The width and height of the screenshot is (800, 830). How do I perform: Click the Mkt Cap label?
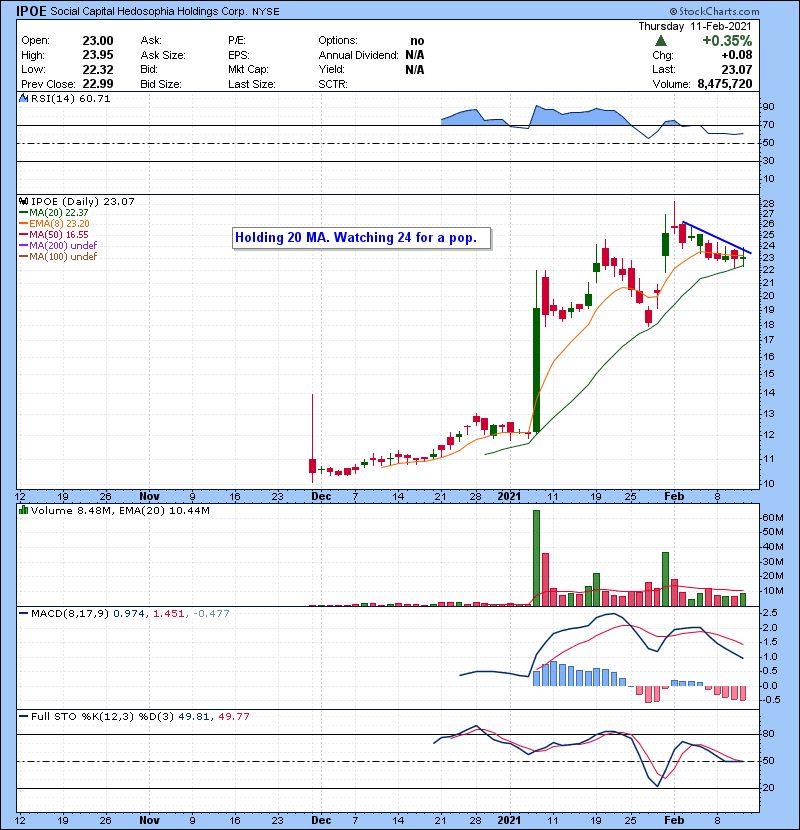[248, 69]
